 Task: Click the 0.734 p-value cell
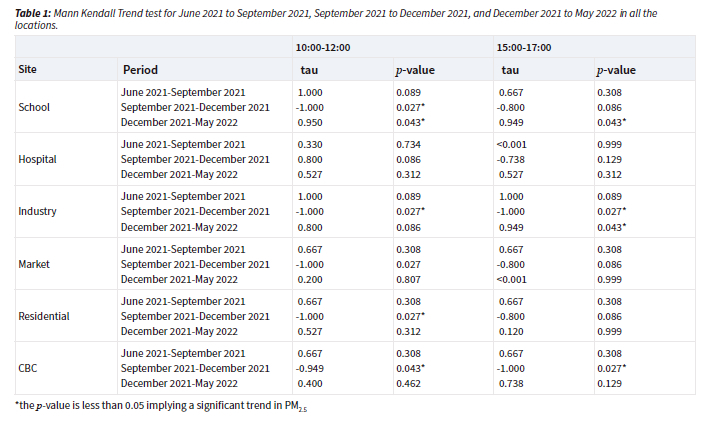[x=410, y=144]
